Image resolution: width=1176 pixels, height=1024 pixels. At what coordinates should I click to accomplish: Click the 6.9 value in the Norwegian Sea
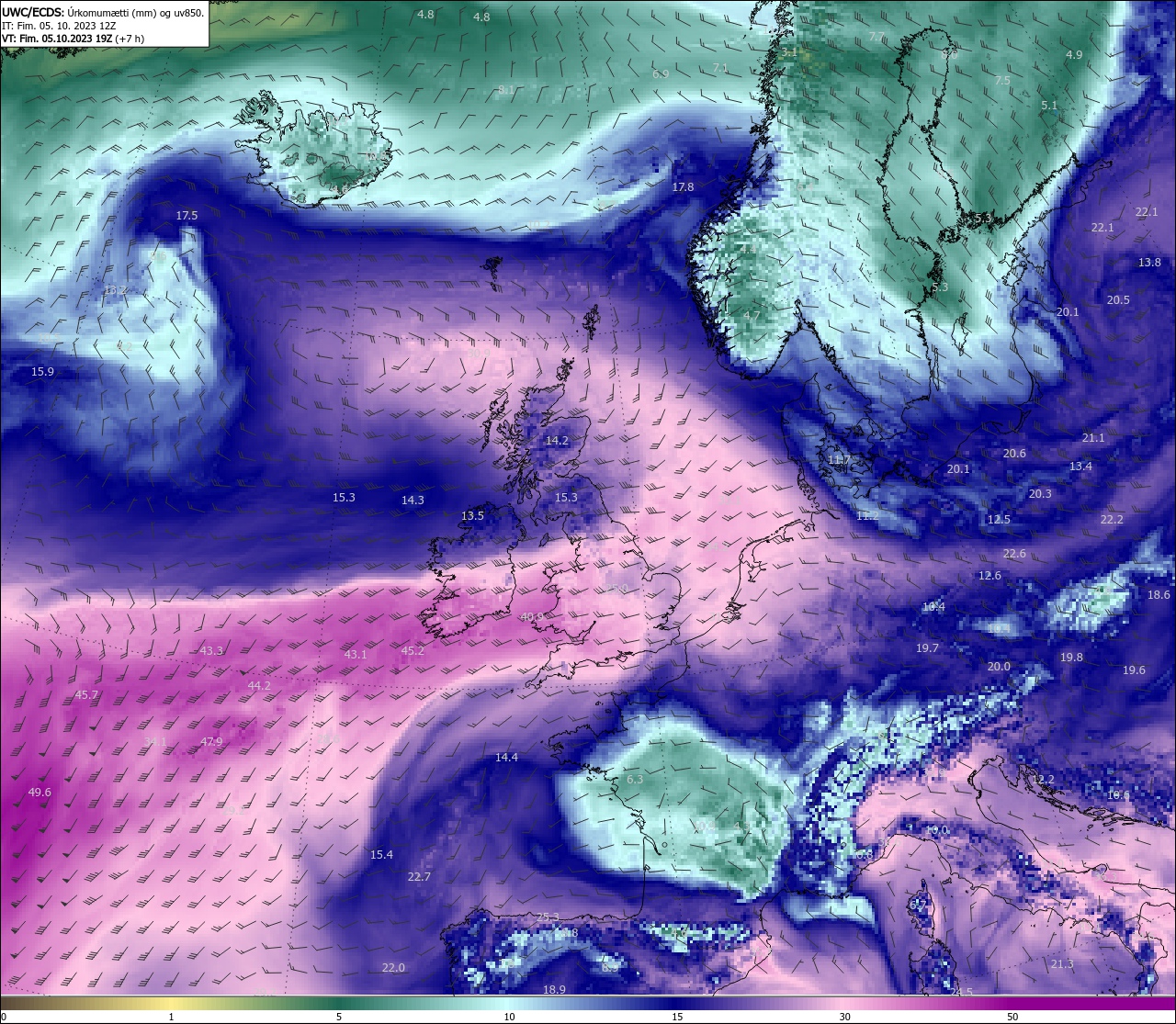click(661, 73)
